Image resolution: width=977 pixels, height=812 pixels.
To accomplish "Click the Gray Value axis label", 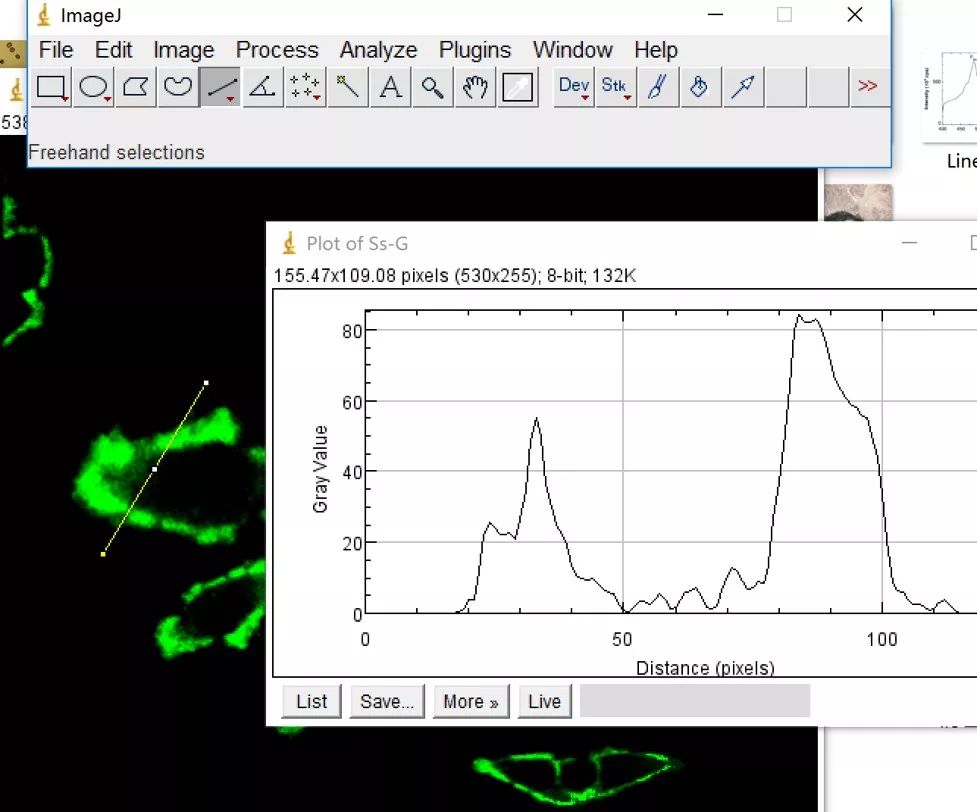I will click(x=320, y=469).
